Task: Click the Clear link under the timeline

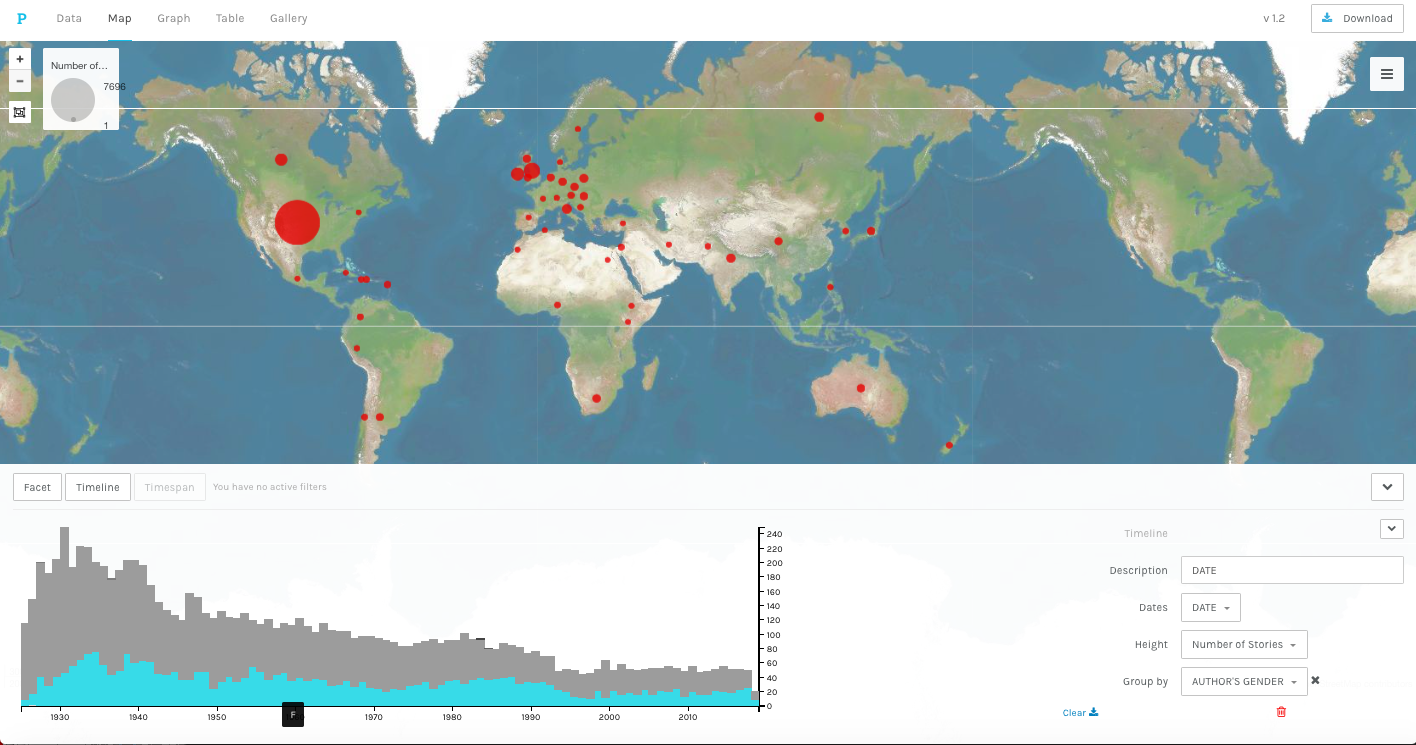Action: click(1079, 713)
